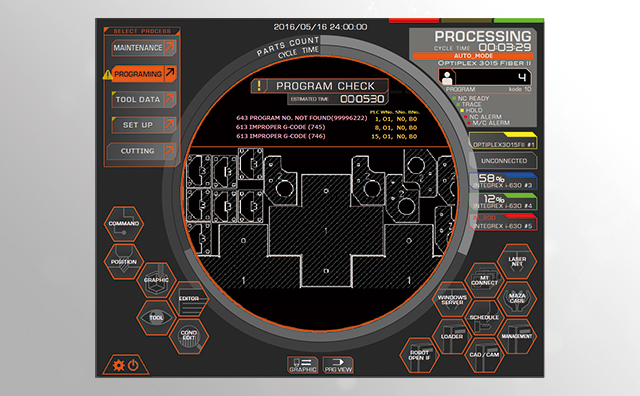
Task: Expand the CUTTING process arrow
Action: pos(170,151)
